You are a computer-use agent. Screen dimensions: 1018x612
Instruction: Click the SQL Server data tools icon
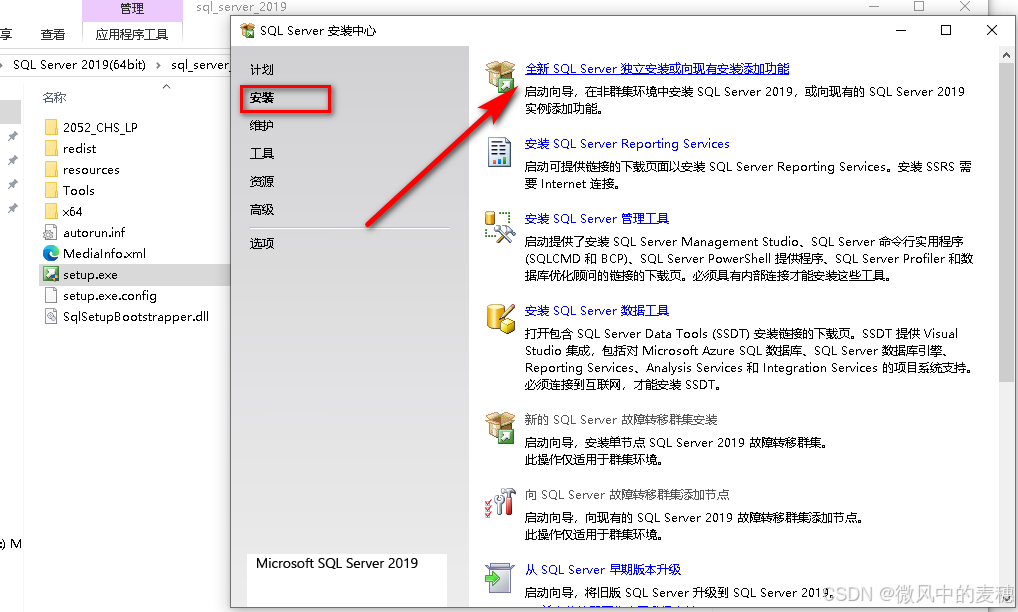(501, 318)
